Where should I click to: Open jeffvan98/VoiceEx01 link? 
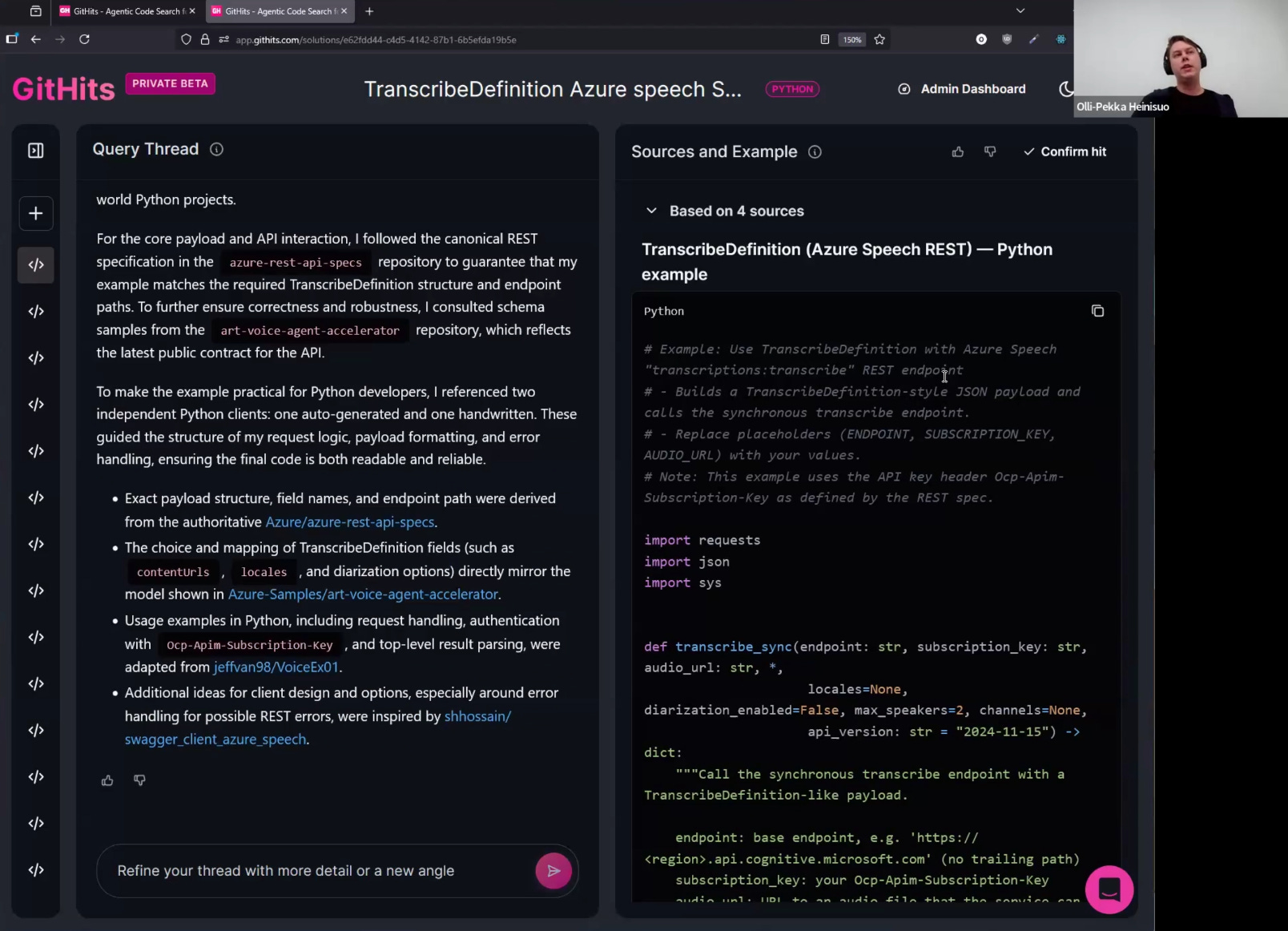[276, 667]
